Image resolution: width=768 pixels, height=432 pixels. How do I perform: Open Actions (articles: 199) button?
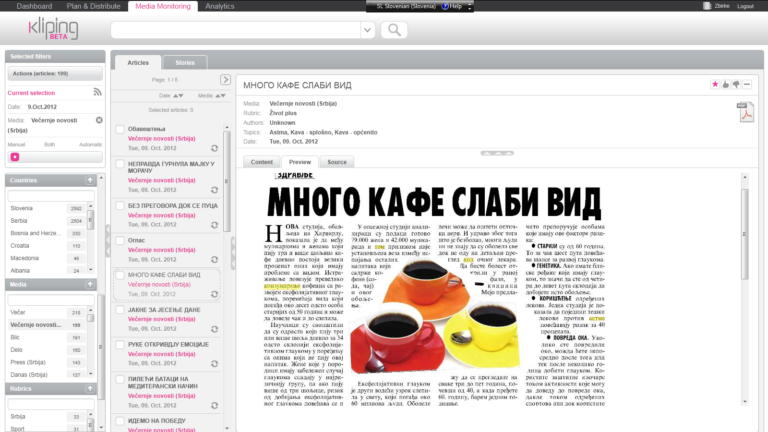tap(55, 73)
